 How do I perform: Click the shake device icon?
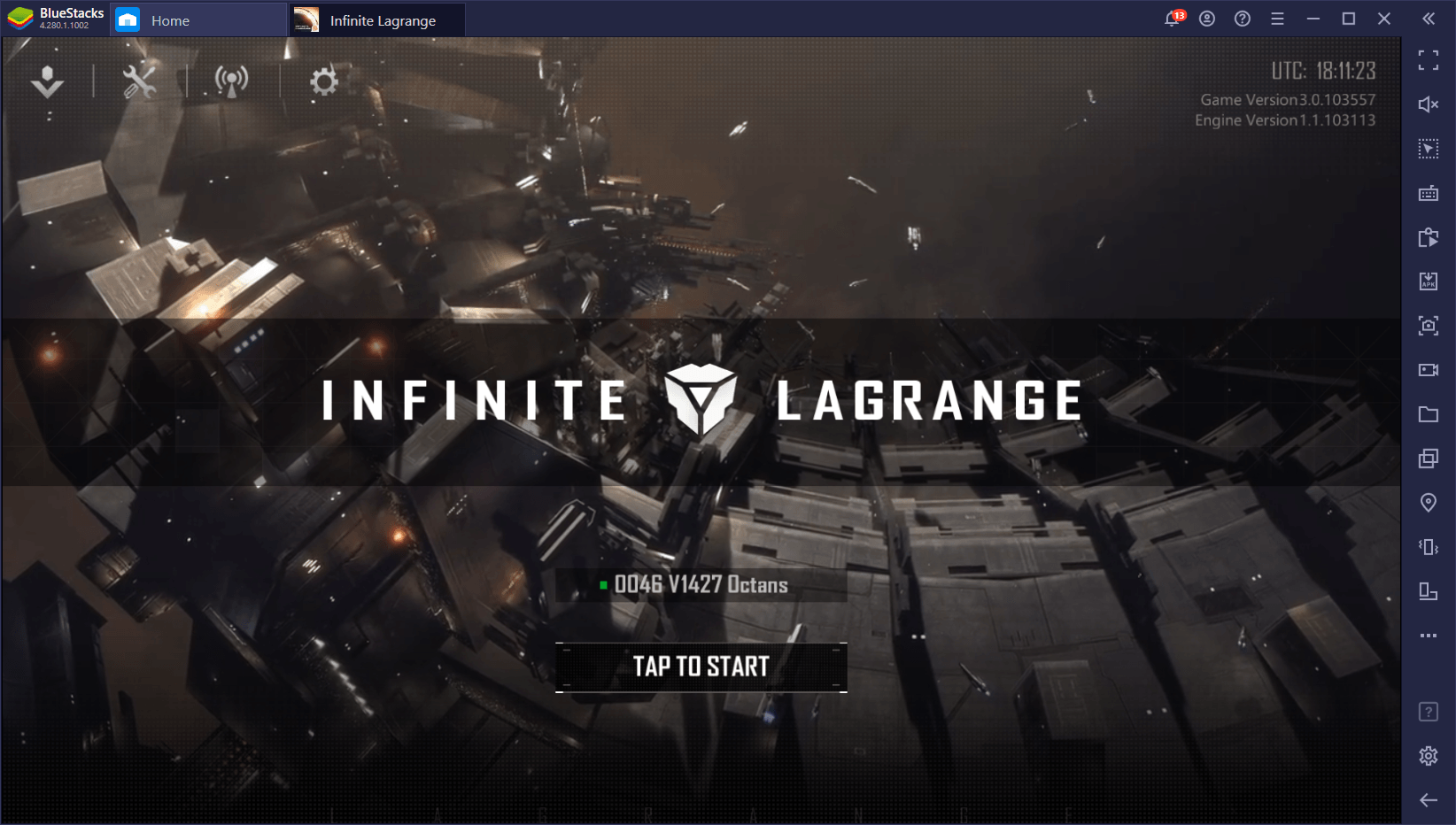[1429, 547]
